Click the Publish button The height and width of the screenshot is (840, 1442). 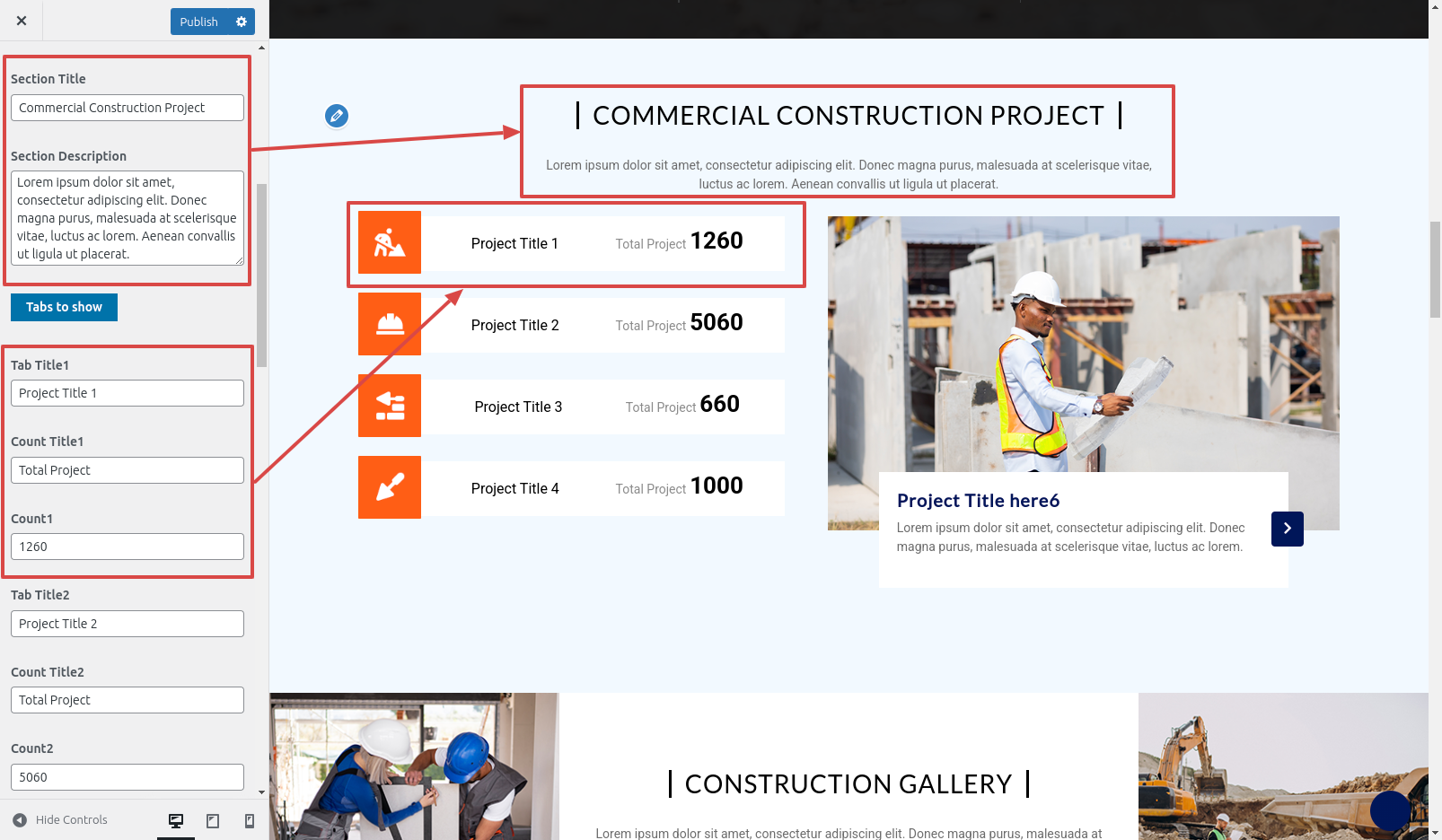click(199, 22)
